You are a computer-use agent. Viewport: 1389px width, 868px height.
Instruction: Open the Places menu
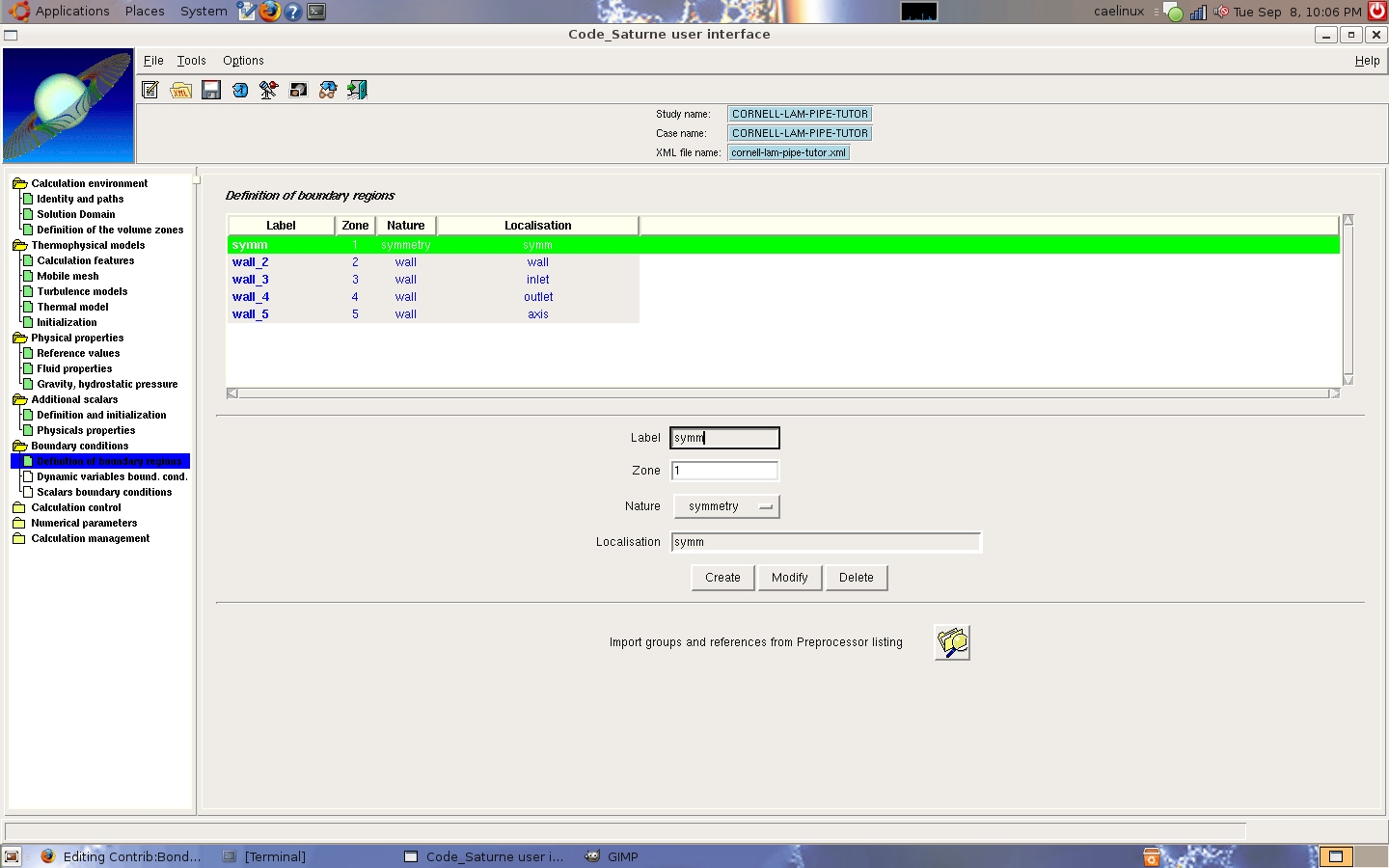pos(145,12)
